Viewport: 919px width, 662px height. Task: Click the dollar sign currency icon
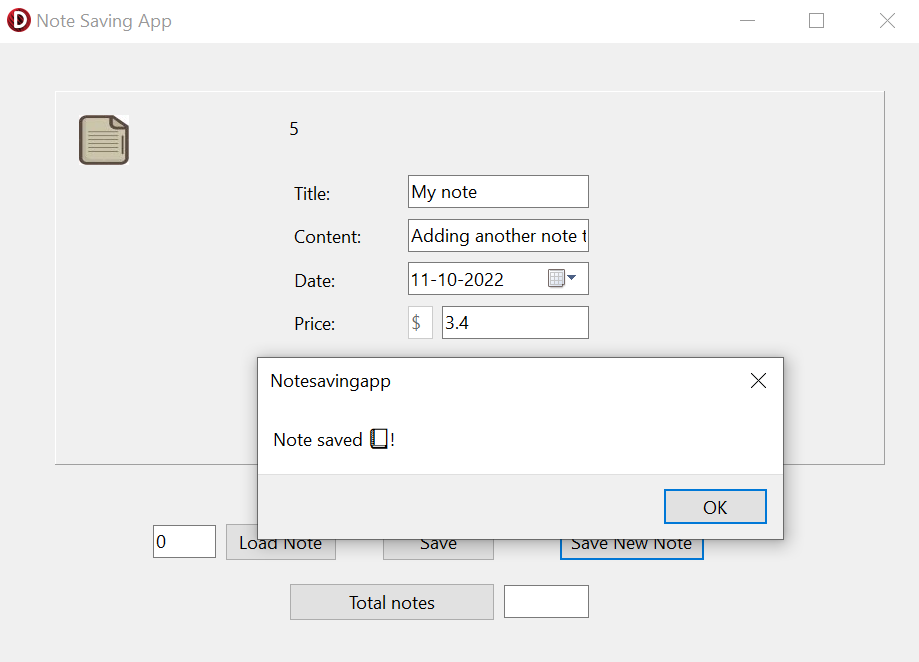419,322
